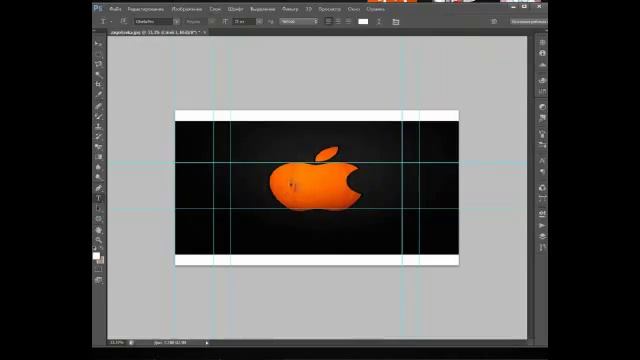The image size is (640, 360).
Task: Select the Lasso tool
Action: [x=98, y=64]
